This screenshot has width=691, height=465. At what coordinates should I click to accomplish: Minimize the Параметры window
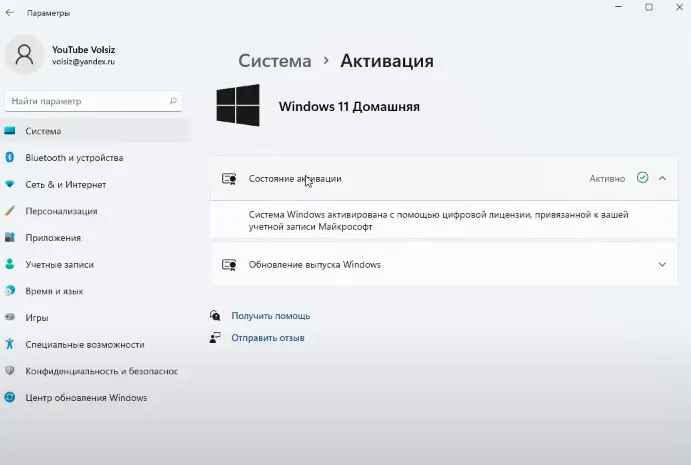[619, 7]
